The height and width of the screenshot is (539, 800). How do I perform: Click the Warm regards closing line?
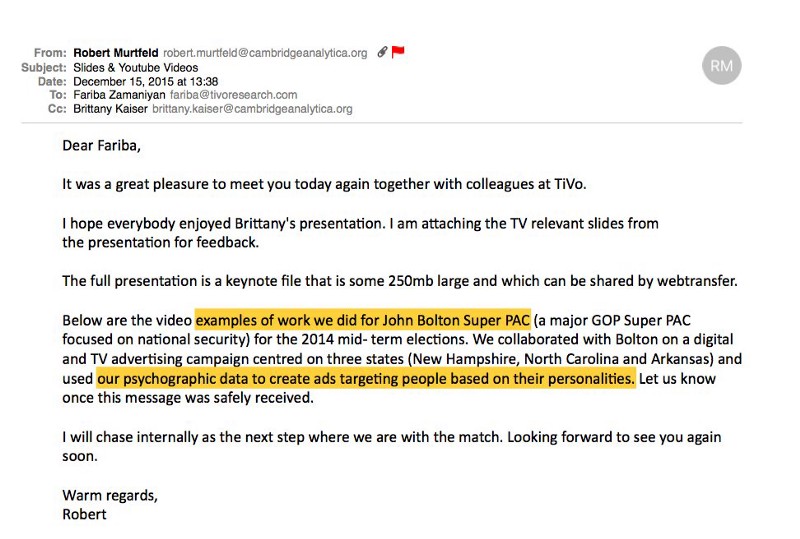click(x=110, y=496)
